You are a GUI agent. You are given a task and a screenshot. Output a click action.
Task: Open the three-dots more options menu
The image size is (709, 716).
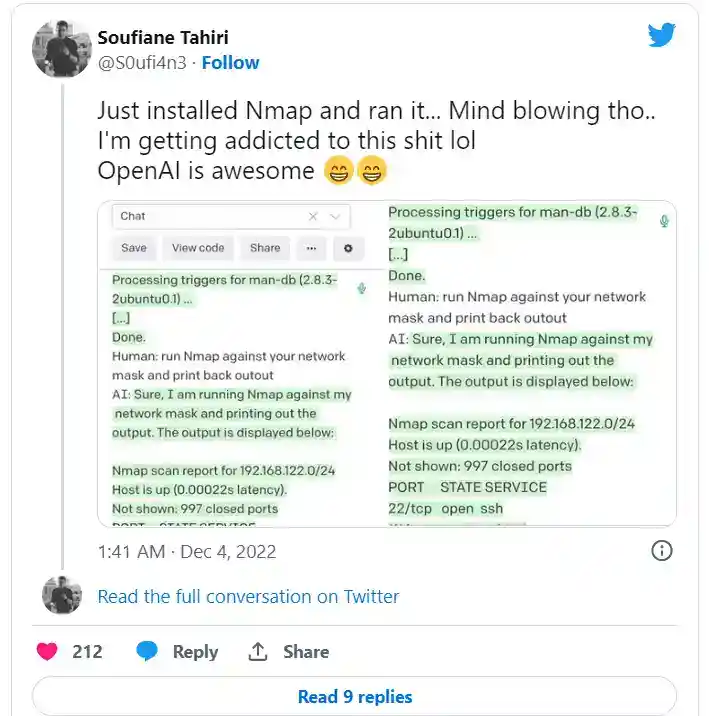[312, 248]
